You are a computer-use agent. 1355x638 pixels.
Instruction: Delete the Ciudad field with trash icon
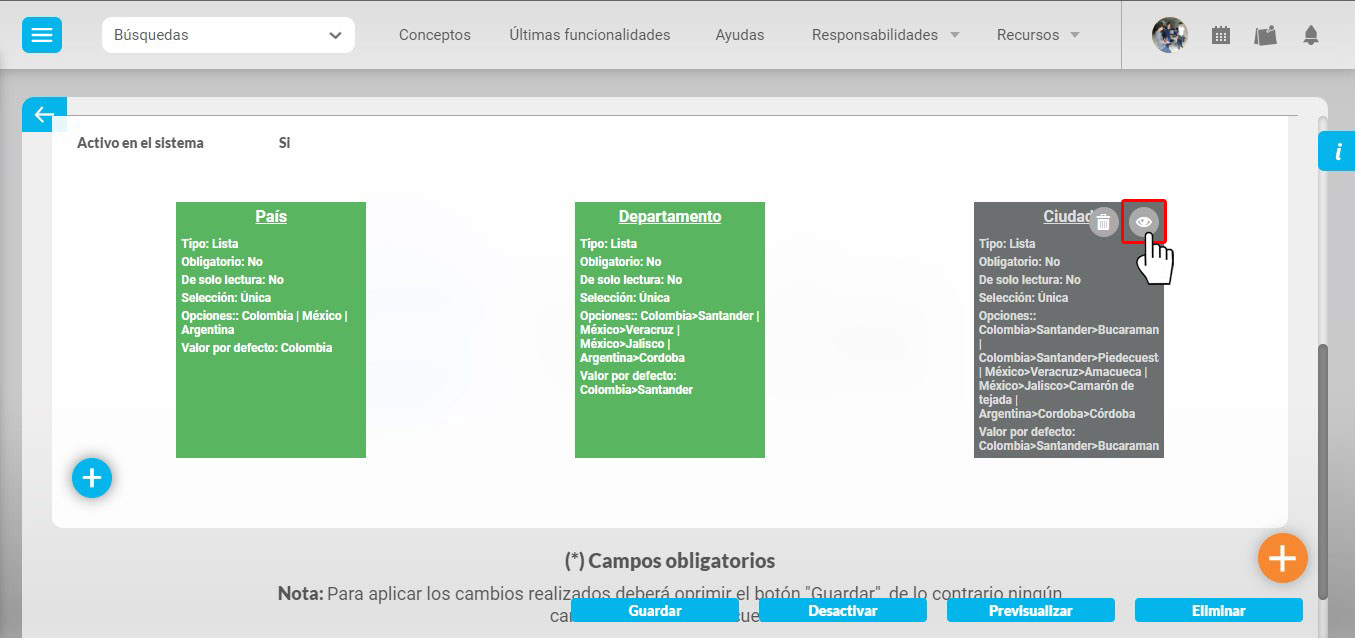[x=1103, y=222]
